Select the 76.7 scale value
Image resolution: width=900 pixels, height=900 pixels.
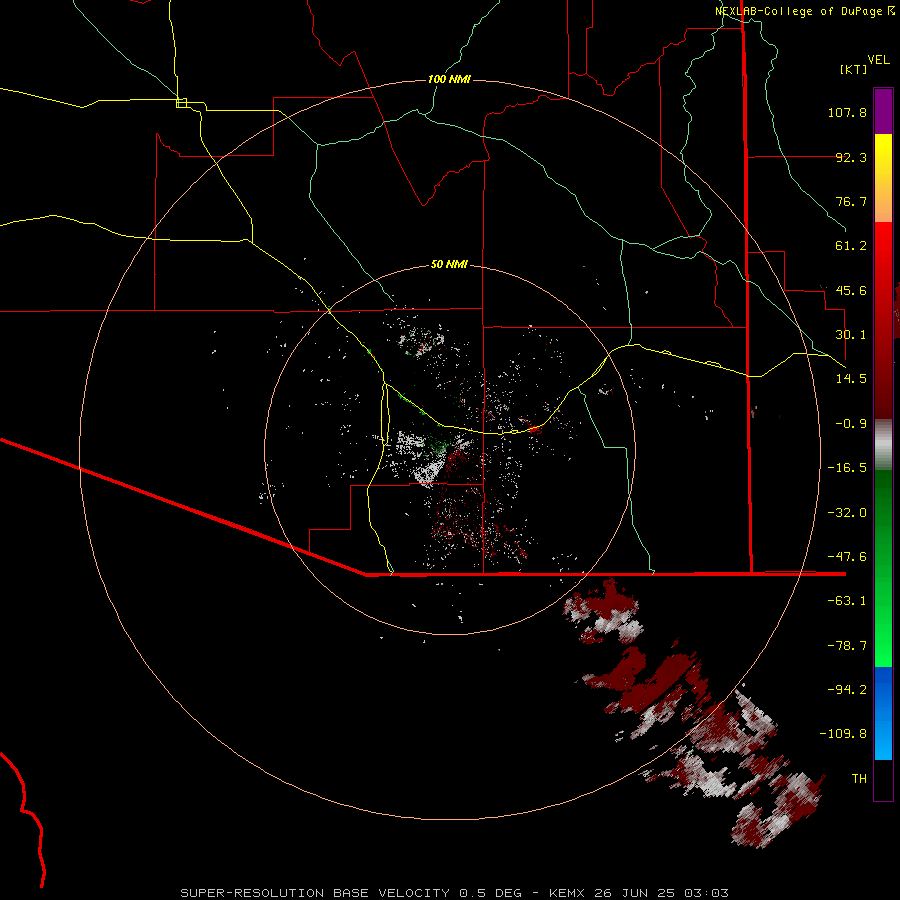(x=851, y=201)
